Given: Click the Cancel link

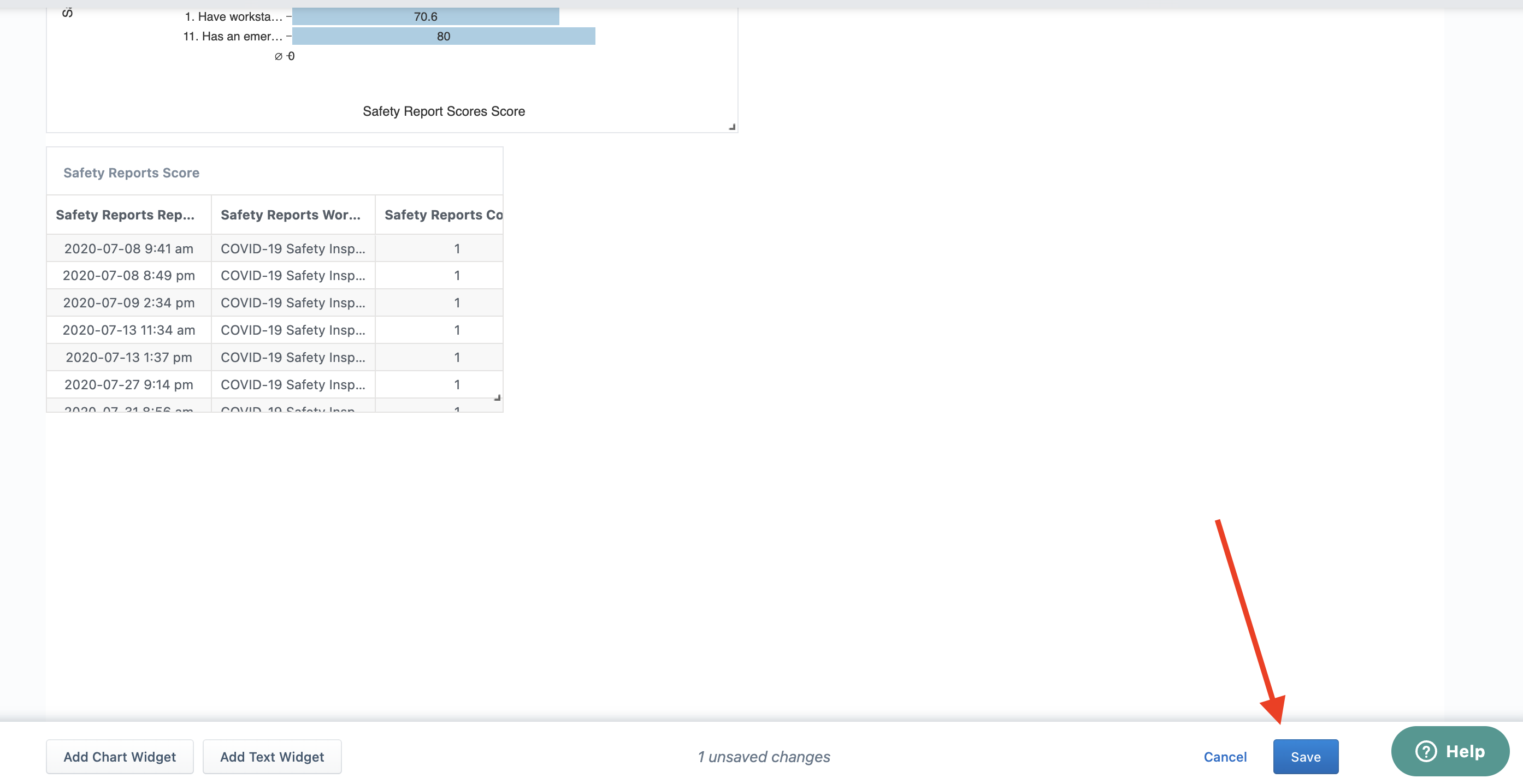Looking at the screenshot, I should [1225, 756].
